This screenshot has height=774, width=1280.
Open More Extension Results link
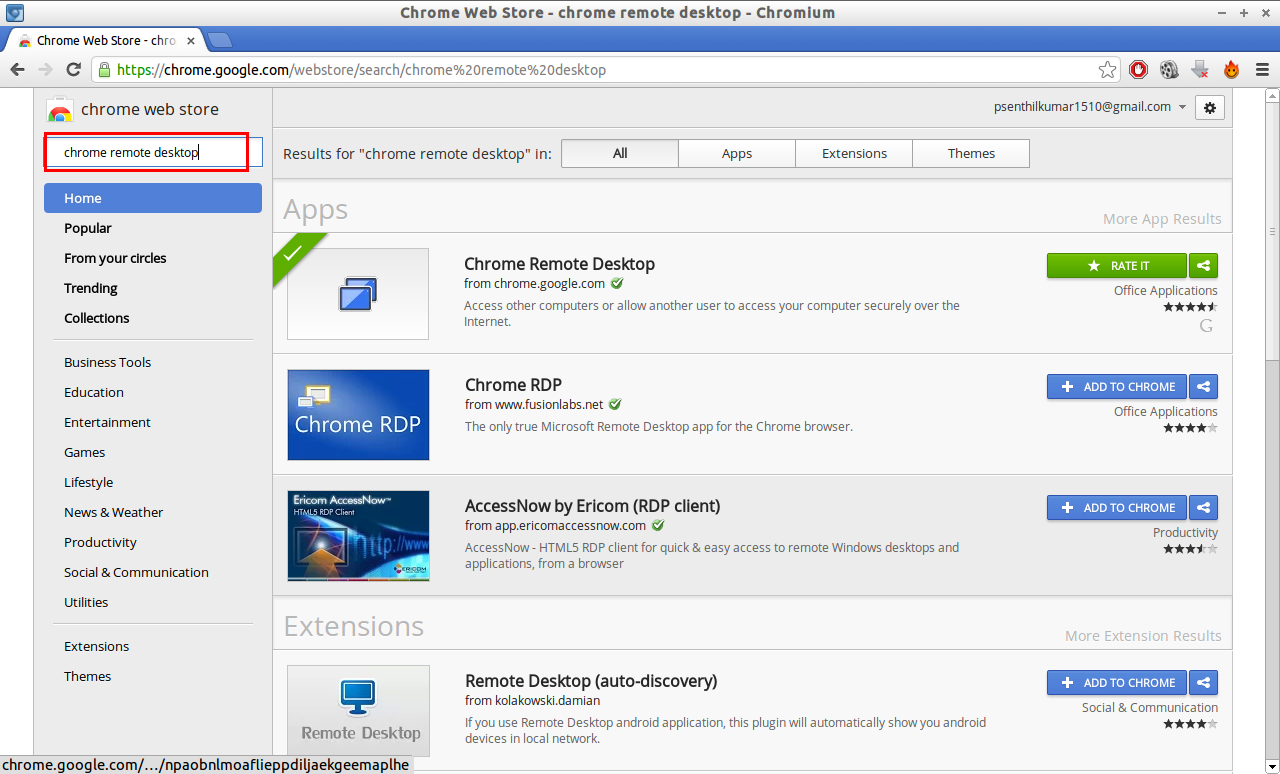click(x=1143, y=636)
